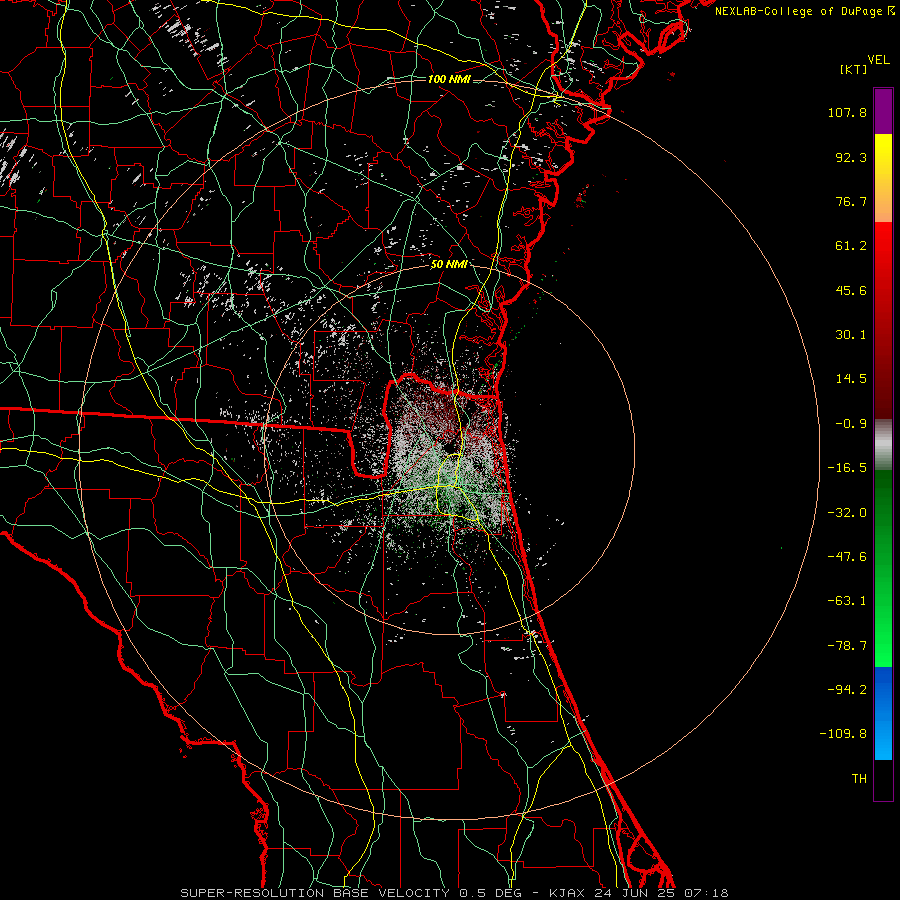
Task: Click the -63.1 value on velocity scale
Action: click(x=847, y=601)
